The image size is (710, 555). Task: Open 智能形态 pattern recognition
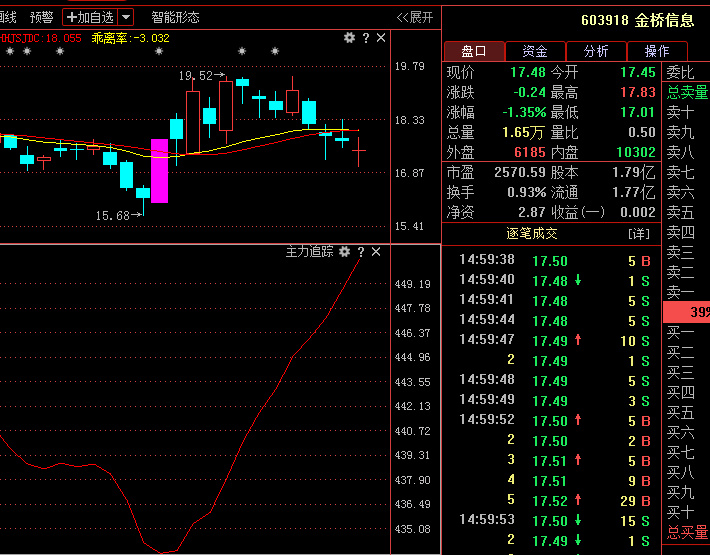(x=175, y=17)
